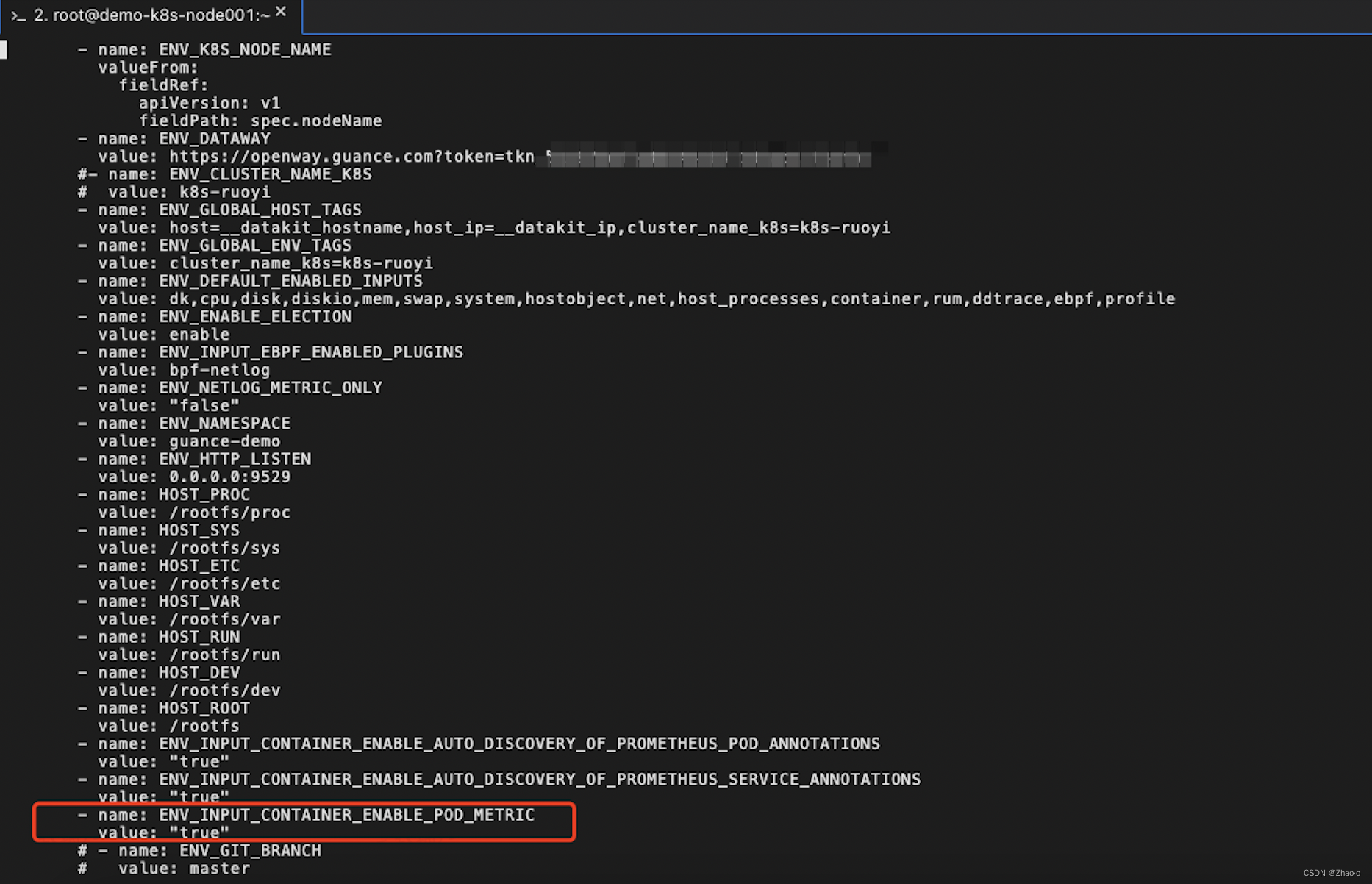
Task: Click the HOST_RUN name line
Action: click(159, 637)
